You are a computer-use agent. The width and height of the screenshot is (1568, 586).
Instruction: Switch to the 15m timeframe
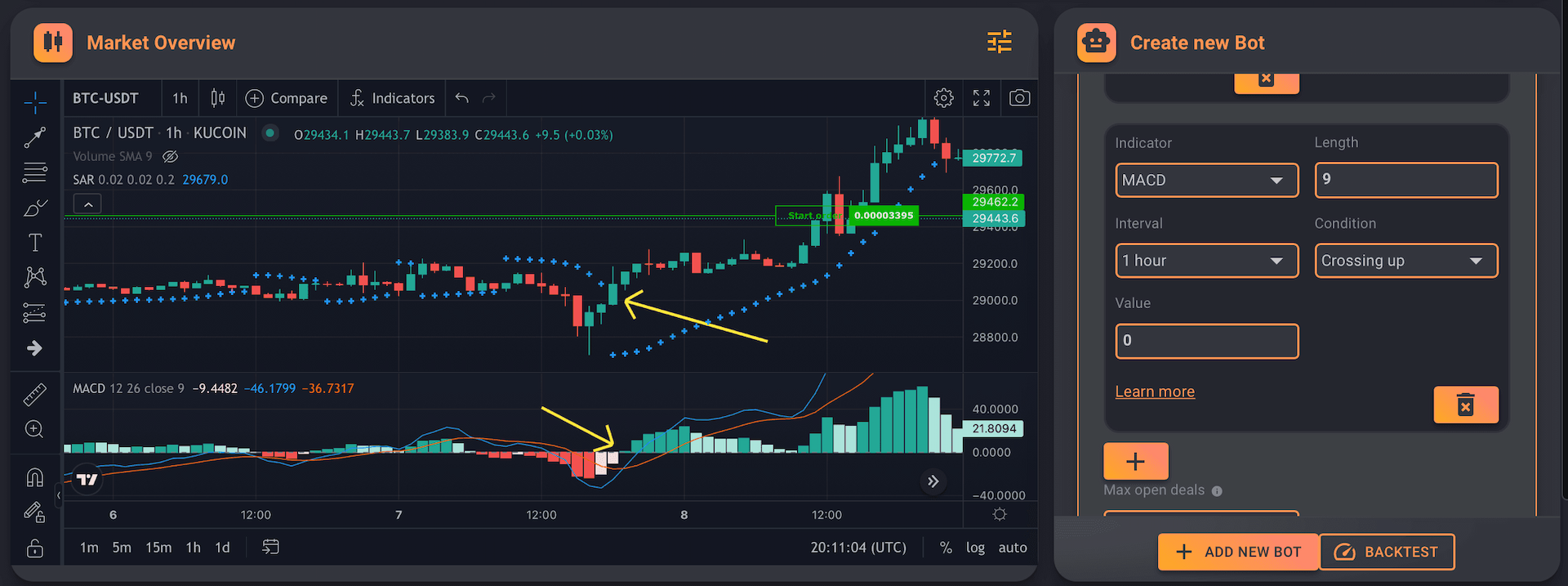coord(158,548)
